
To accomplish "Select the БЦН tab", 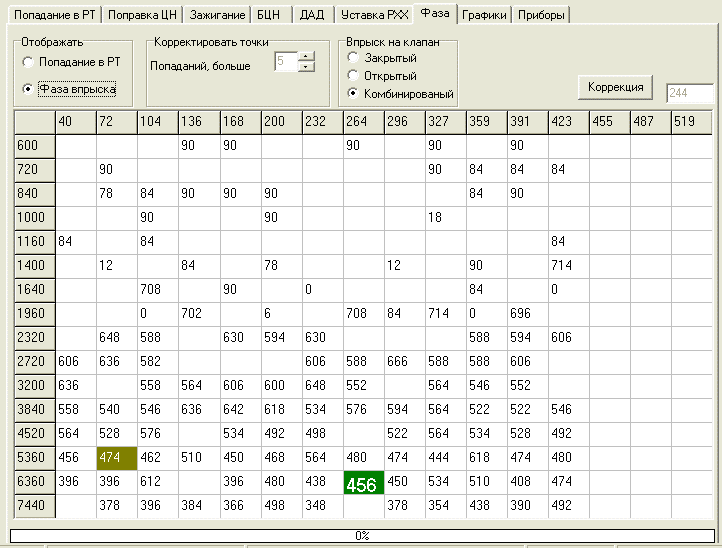I will point(271,15).
